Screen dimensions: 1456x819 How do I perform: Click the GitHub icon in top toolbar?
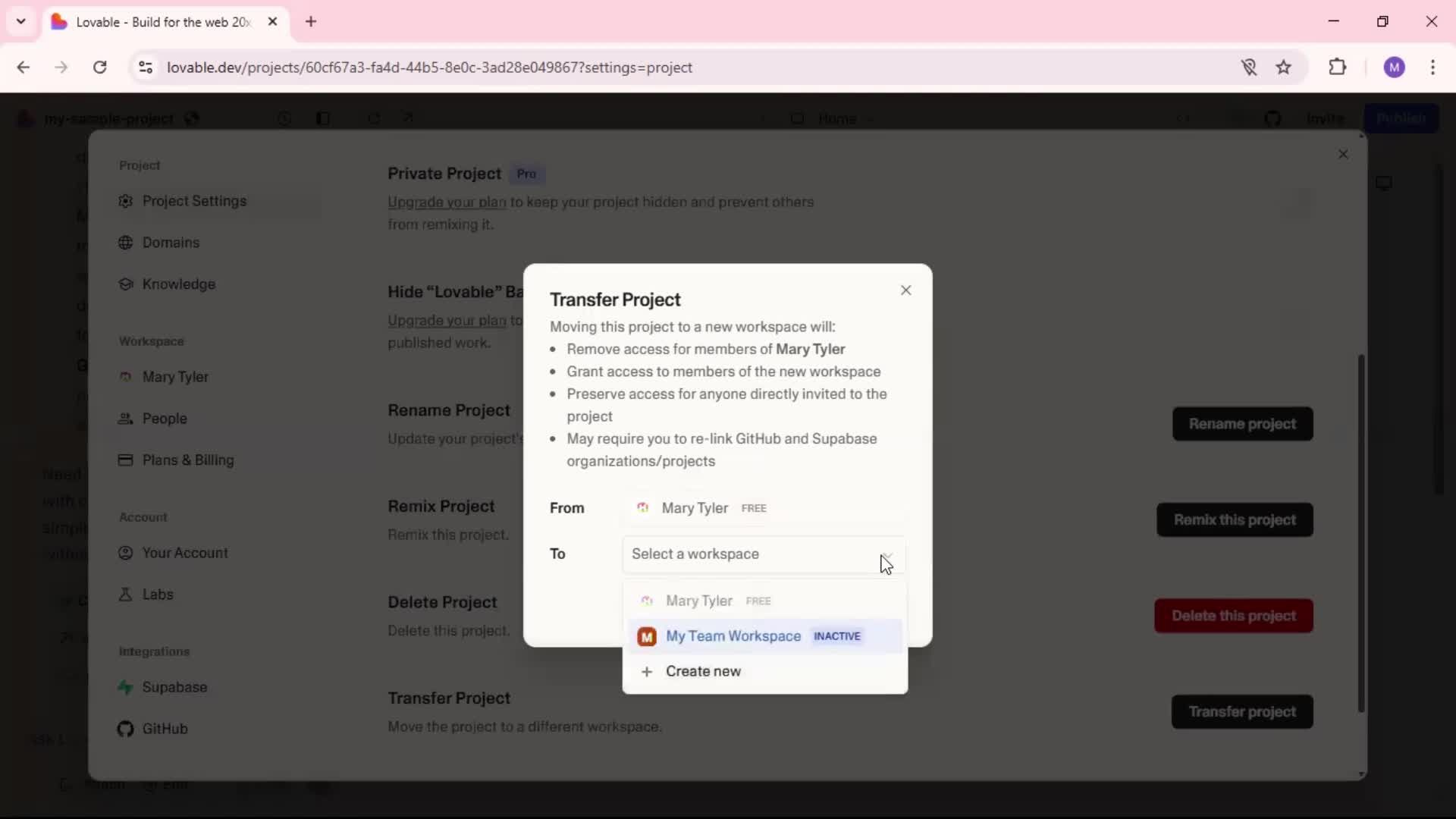click(1272, 119)
